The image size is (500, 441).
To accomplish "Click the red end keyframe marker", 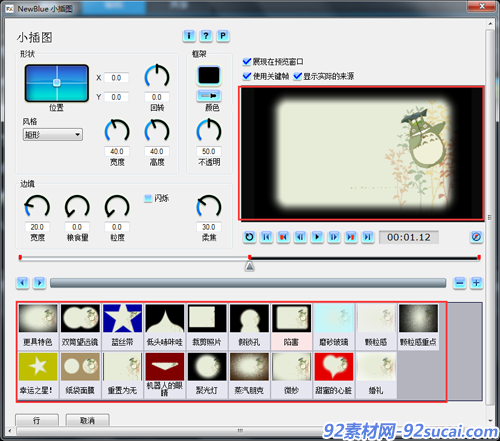I will click(x=479, y=257).
